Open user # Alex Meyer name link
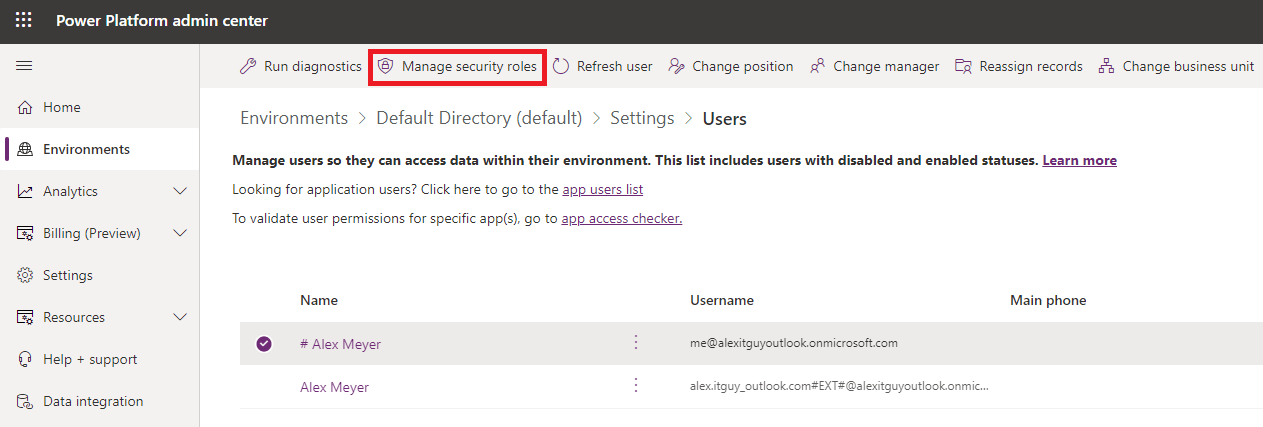The height and width of the screenshot is (427, 1263). (340, 344)
